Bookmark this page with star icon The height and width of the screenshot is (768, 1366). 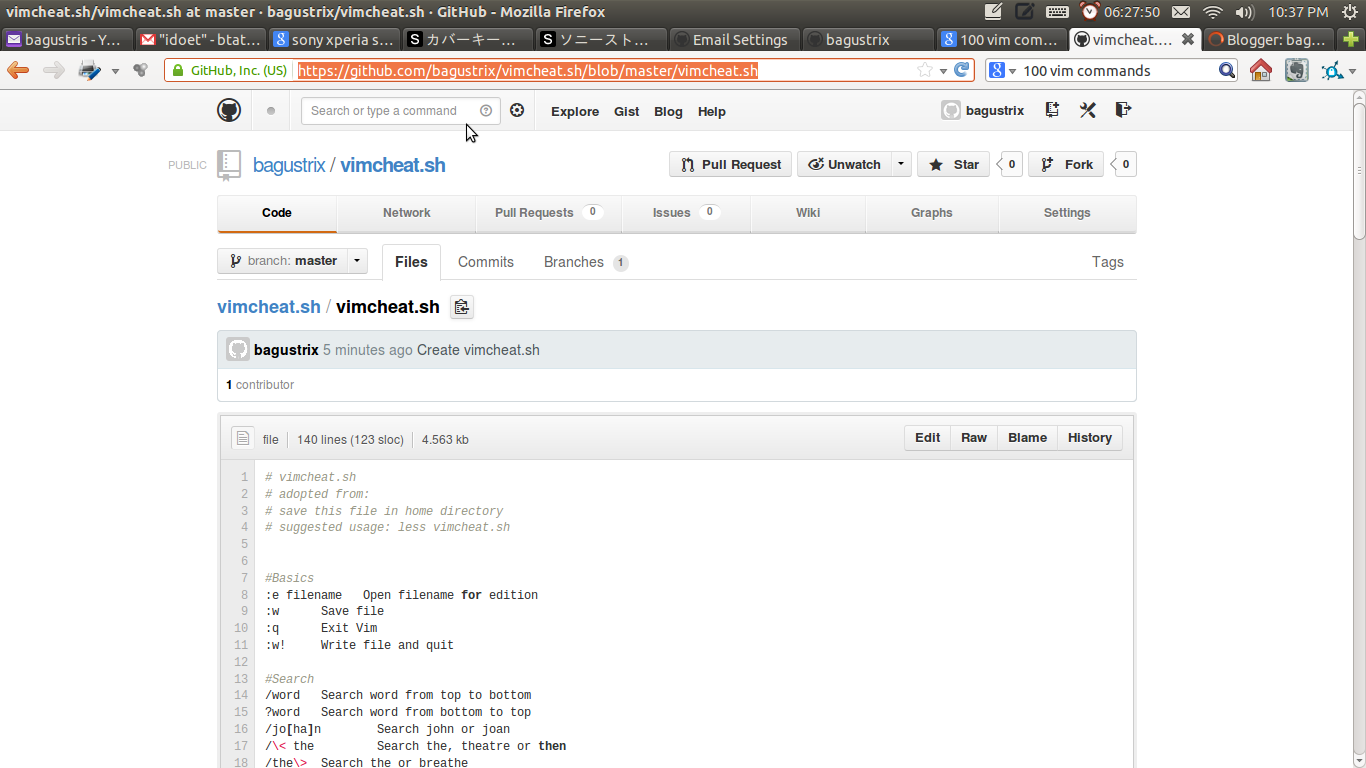925,70
